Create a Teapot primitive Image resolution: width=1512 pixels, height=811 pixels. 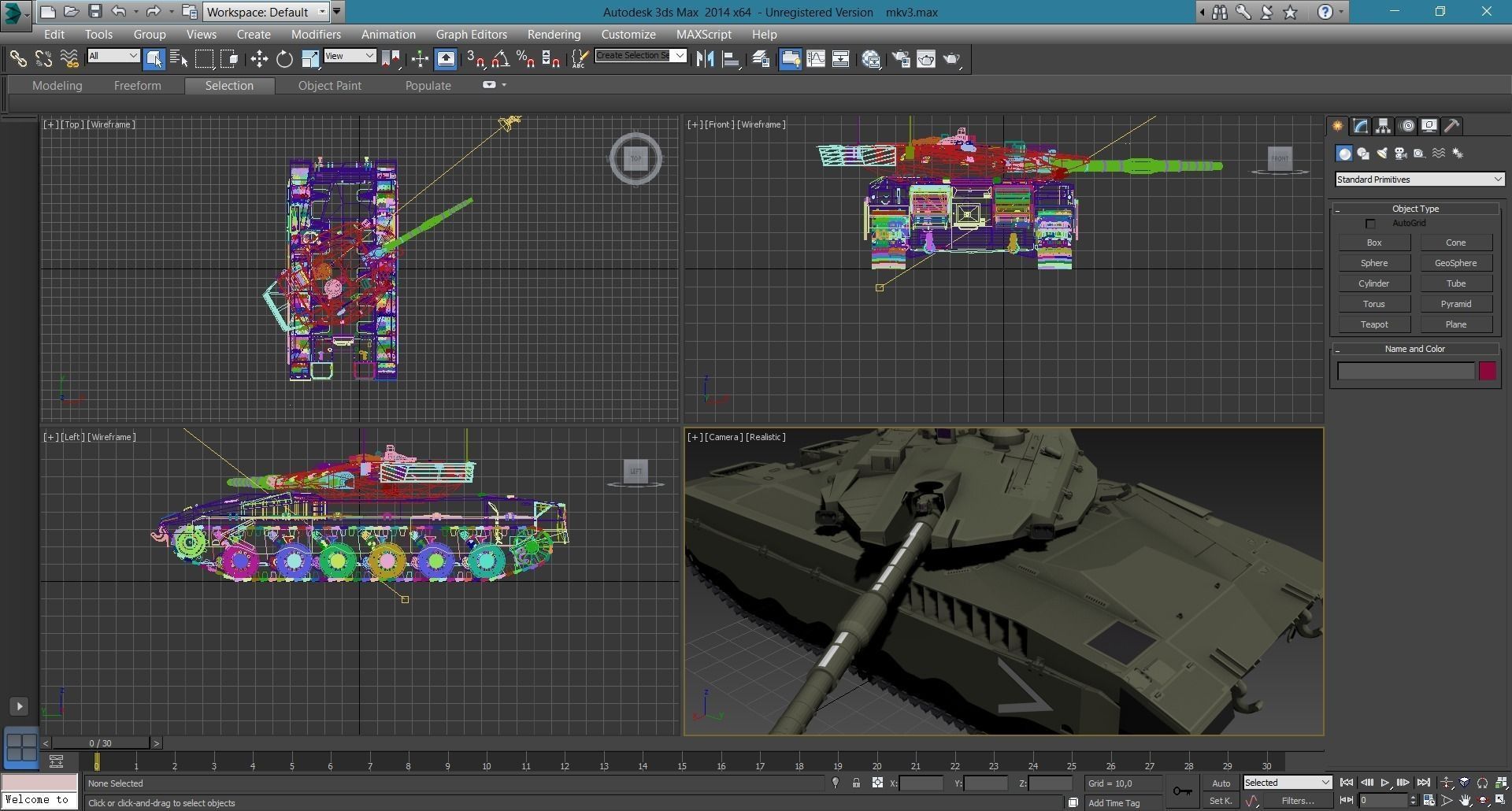[1374, 324]
